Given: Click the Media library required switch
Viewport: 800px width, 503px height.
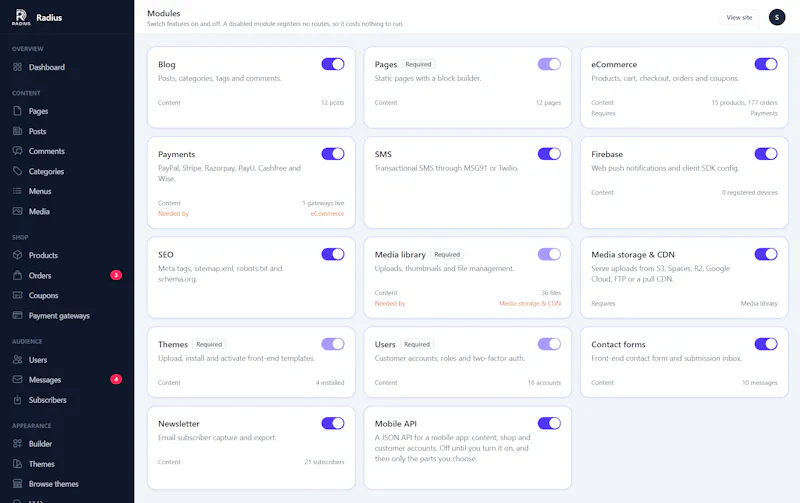Looking at the screenshot, I should [549, 255].
